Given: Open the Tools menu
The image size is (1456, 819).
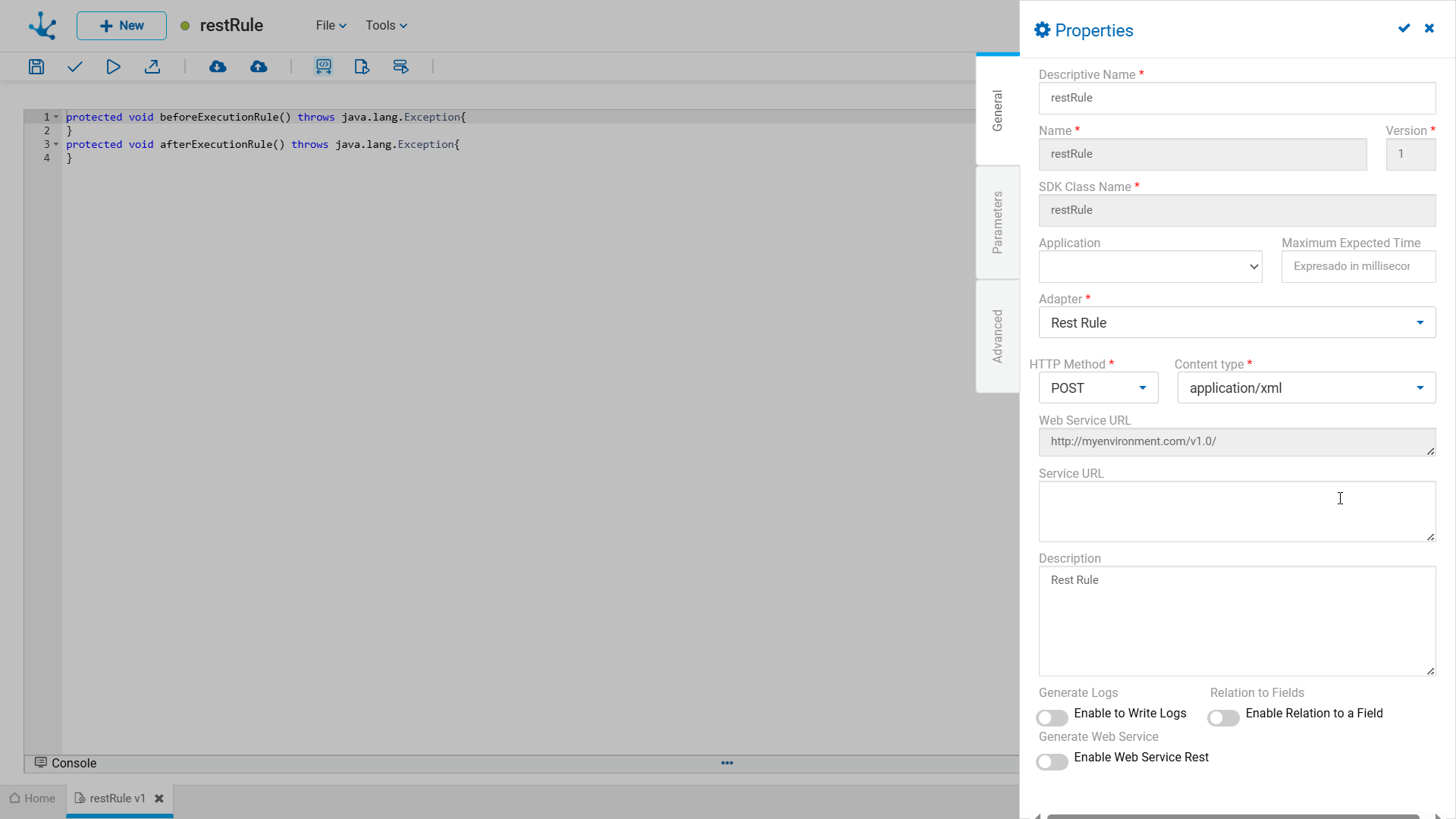Looking at the screenshot, I should click(386, 26).
